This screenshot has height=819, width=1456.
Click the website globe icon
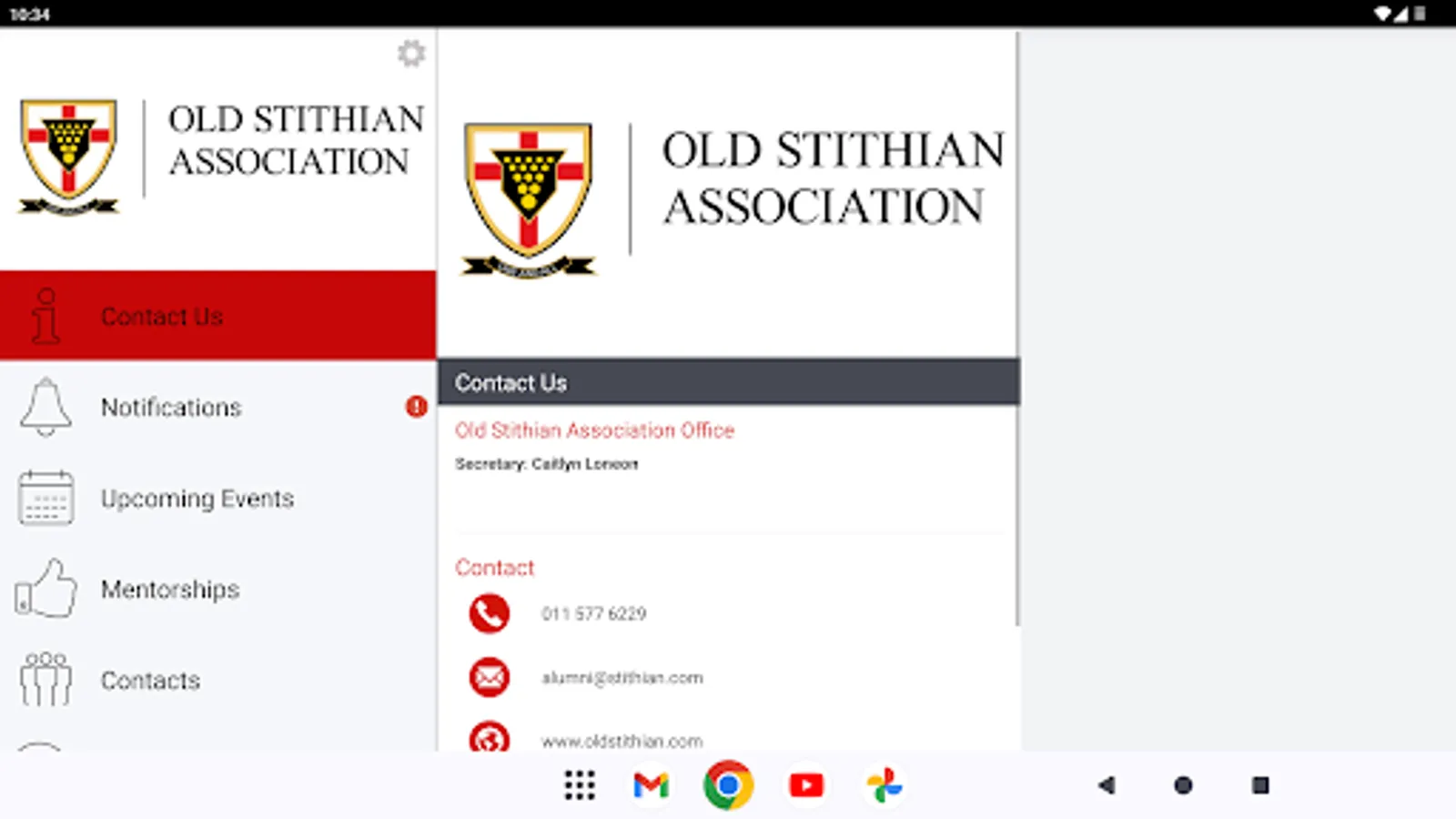490,740
